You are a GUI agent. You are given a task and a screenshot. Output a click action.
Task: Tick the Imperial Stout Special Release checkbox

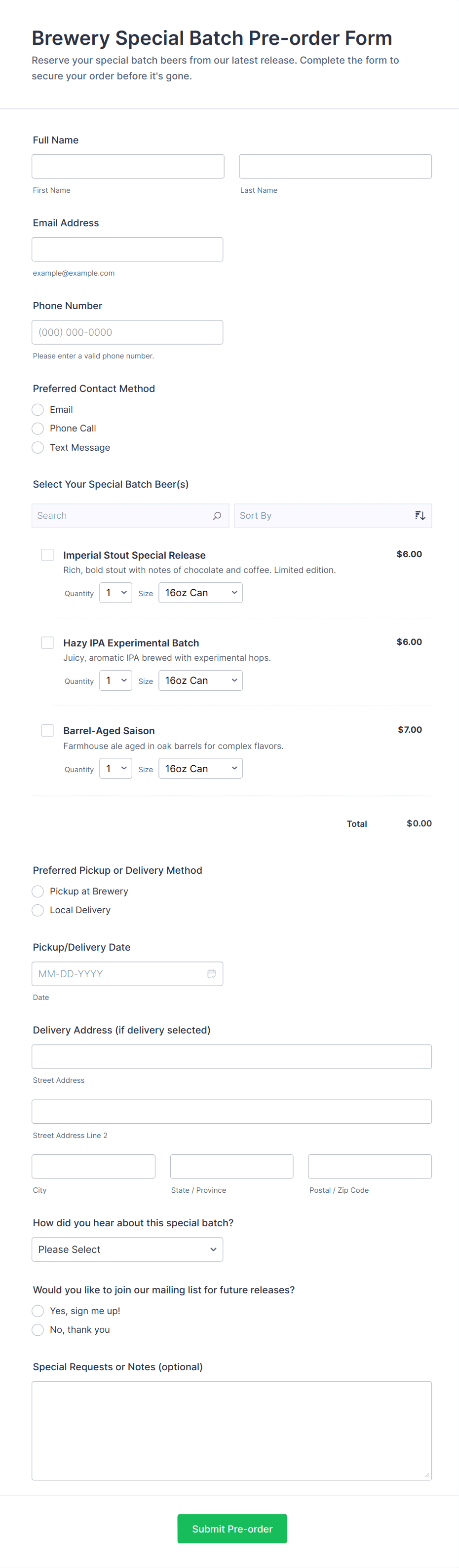pos(47,555)
